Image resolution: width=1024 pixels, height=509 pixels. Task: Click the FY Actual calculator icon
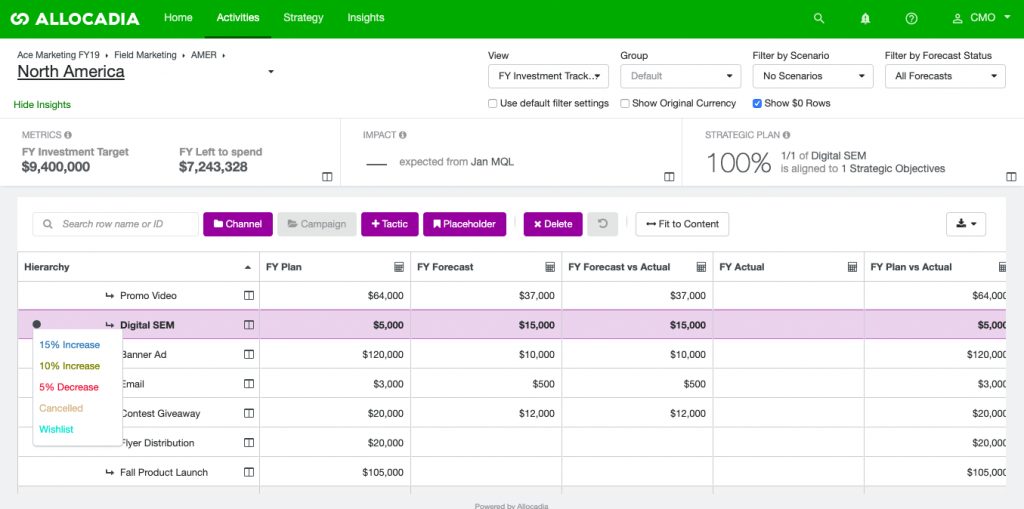[852, 267]
